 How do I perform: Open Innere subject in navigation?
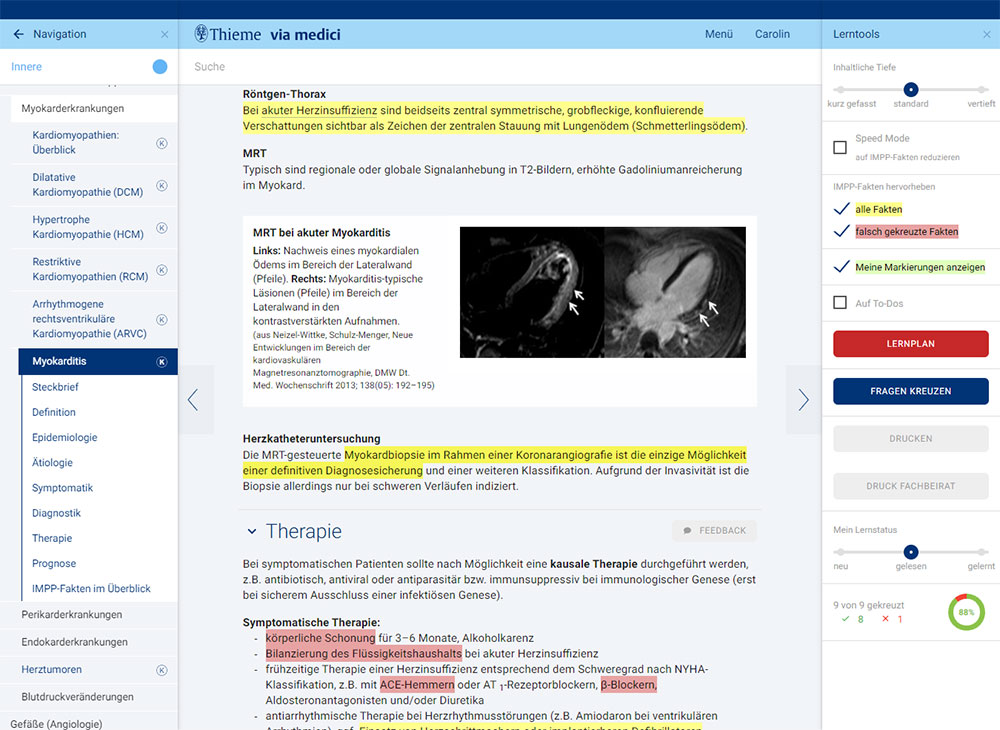pos(26,66)
